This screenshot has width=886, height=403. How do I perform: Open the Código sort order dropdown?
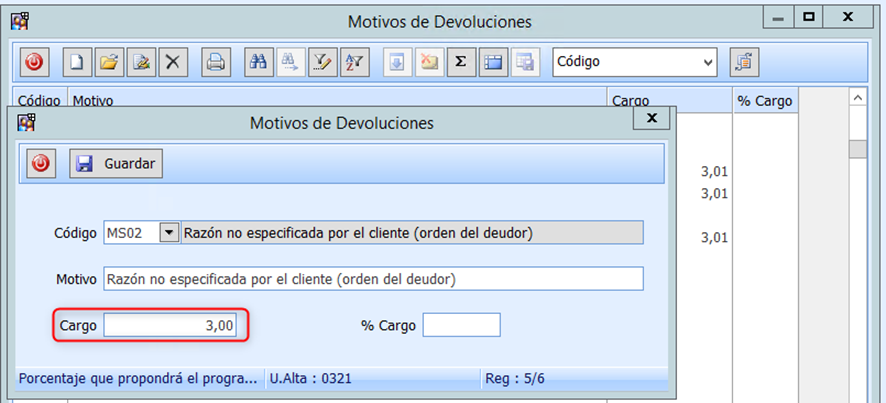pyautogui.click(x=708, y=62)
